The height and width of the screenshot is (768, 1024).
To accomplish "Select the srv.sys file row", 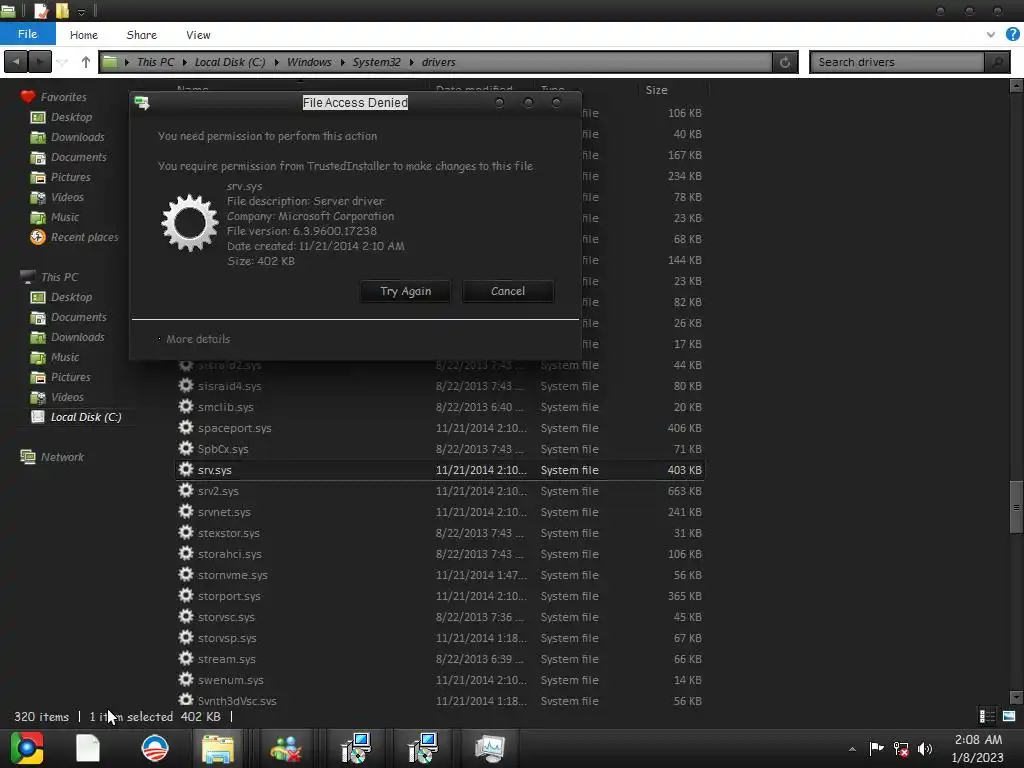I will pyautogui.click(x=440, y=470).
